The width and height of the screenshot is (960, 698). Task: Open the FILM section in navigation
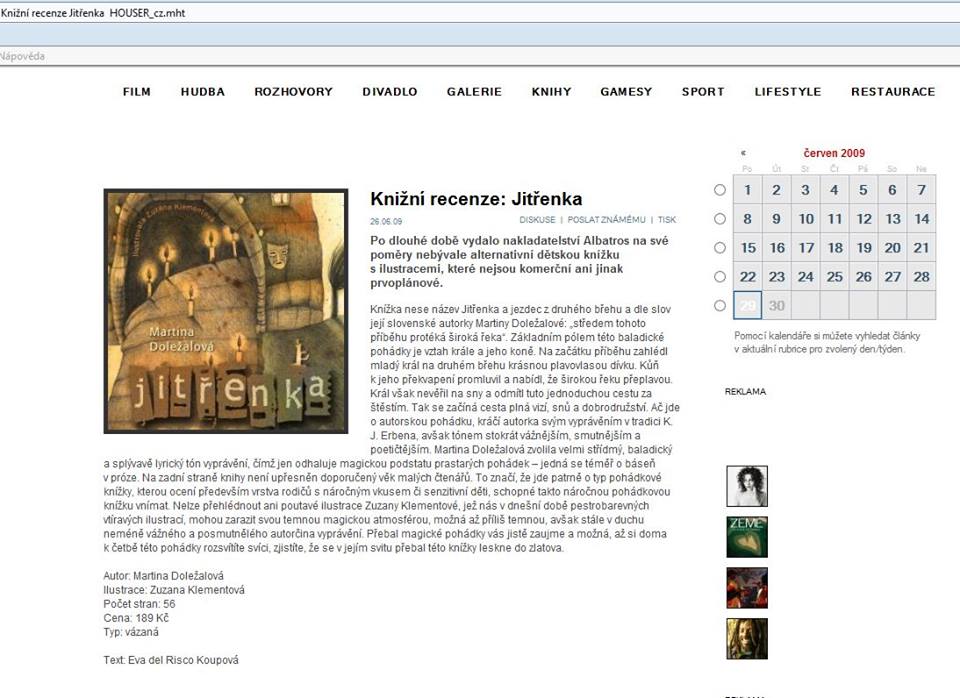pyautogui.click(x=137, y=92)
